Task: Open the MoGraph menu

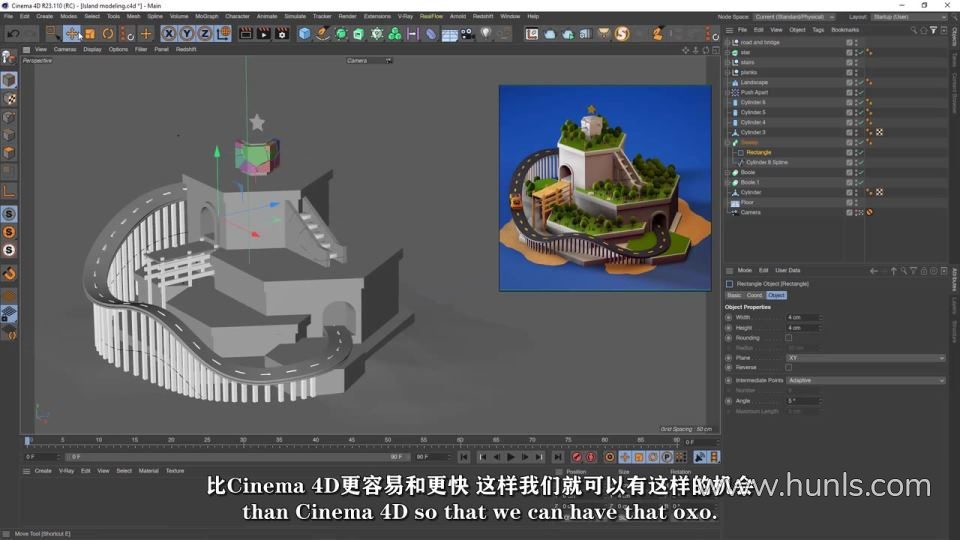Action: click(x=206, y=17)
